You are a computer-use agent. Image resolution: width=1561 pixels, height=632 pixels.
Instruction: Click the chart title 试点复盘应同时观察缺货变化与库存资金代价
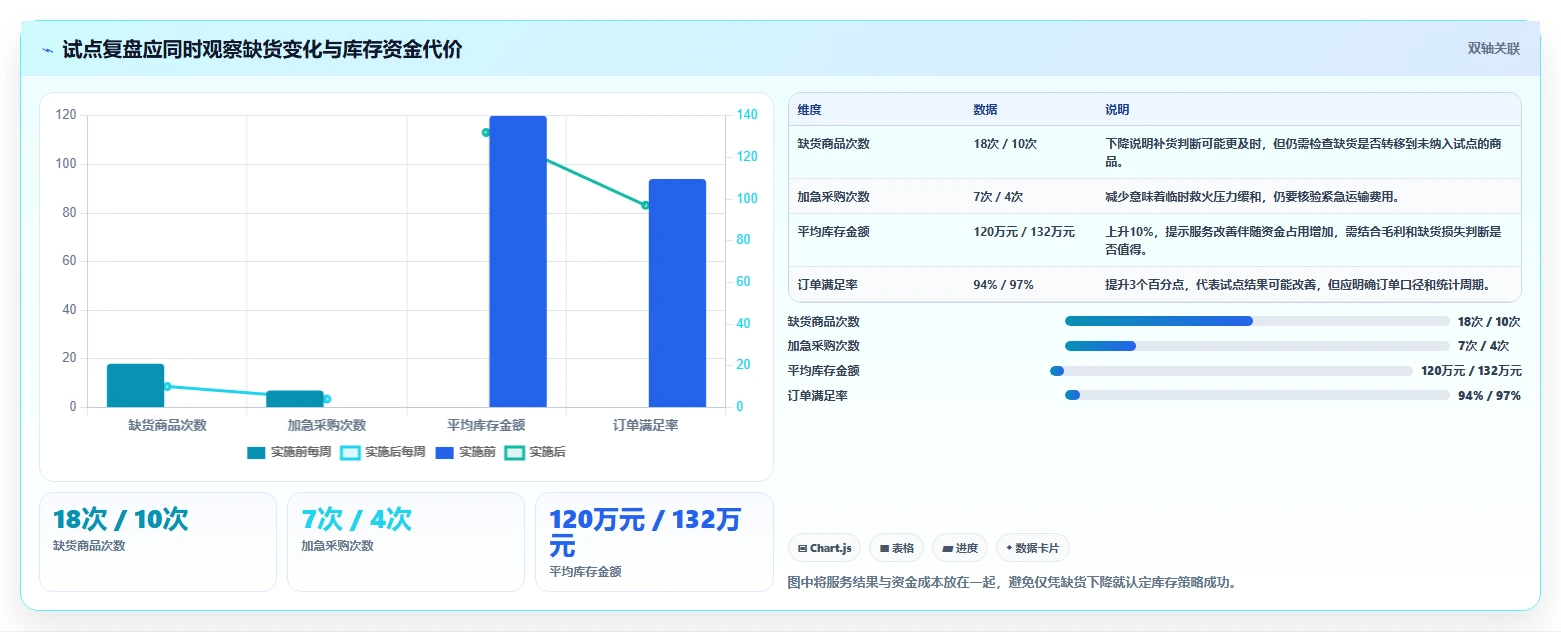(x=262, y=49)
